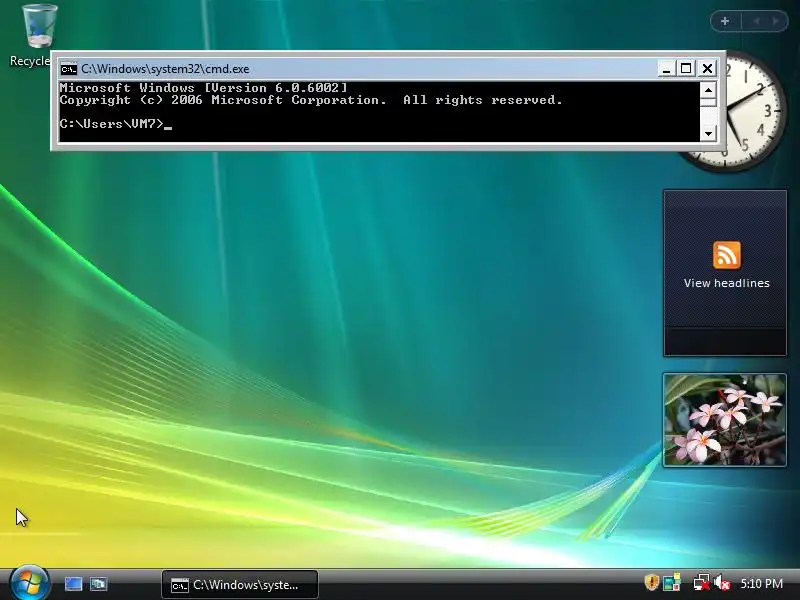The image size is (800, 600).
Task: Open network connection tray icon
Action: click(702, 583)
